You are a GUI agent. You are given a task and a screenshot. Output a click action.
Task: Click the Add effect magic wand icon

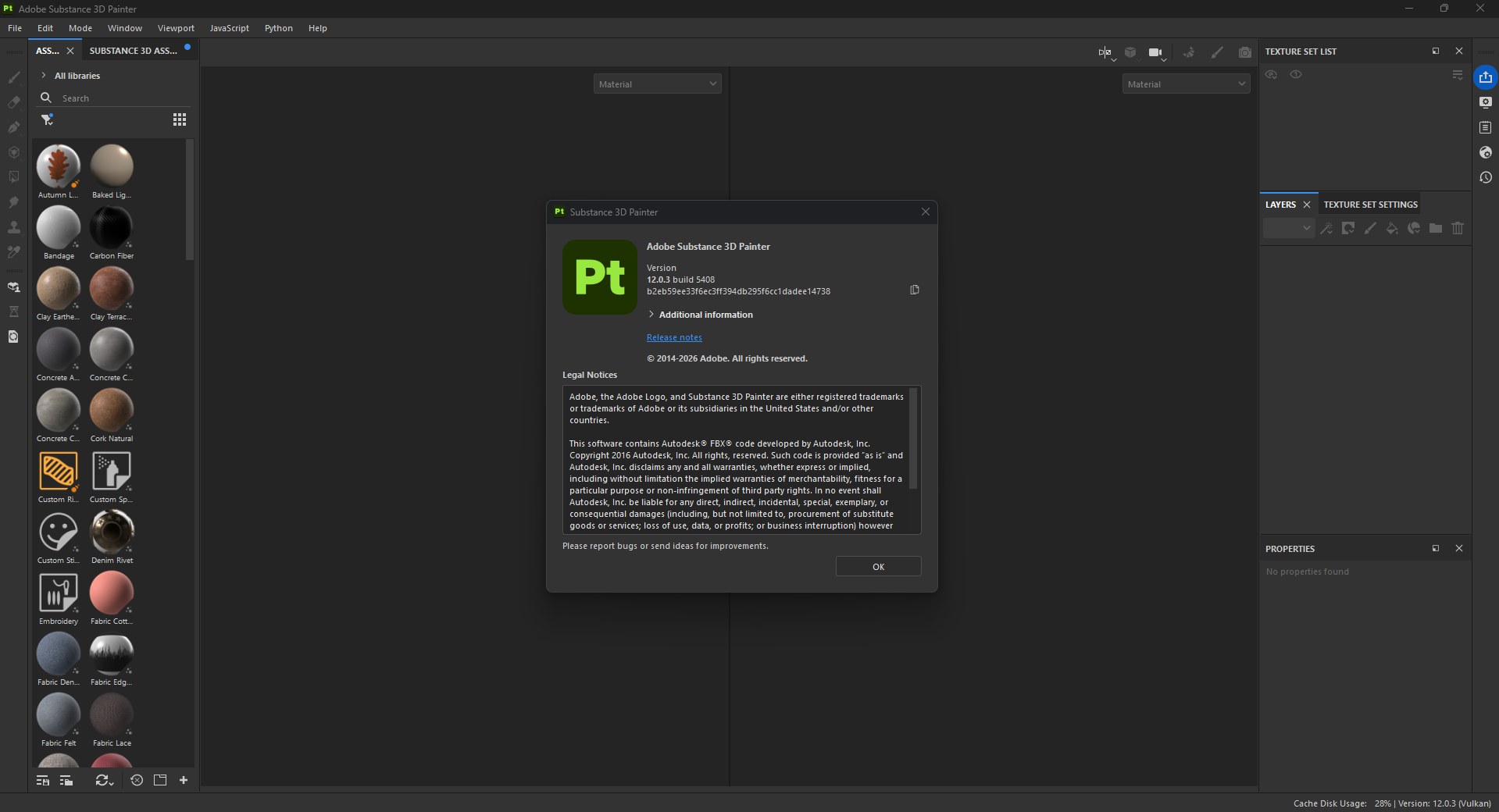[x=1326, y=228]
